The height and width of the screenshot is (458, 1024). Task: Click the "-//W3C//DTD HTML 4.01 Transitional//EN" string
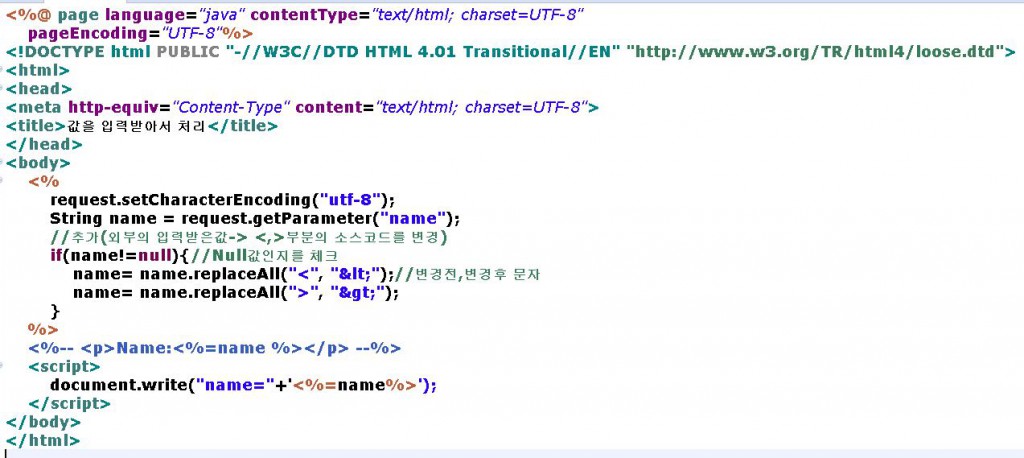[x=422, y=52]
